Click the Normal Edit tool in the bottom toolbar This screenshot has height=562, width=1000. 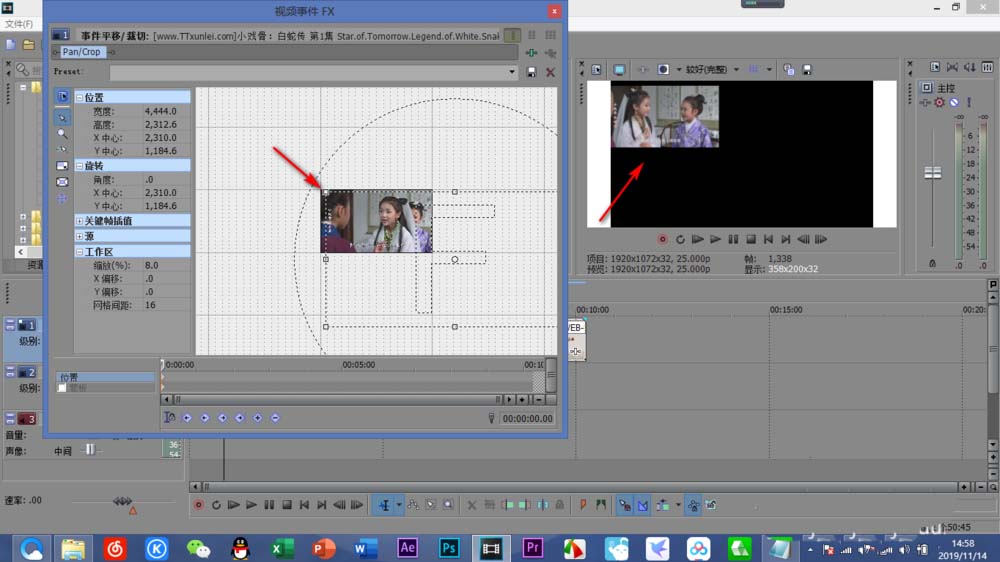tap(383, 505)
